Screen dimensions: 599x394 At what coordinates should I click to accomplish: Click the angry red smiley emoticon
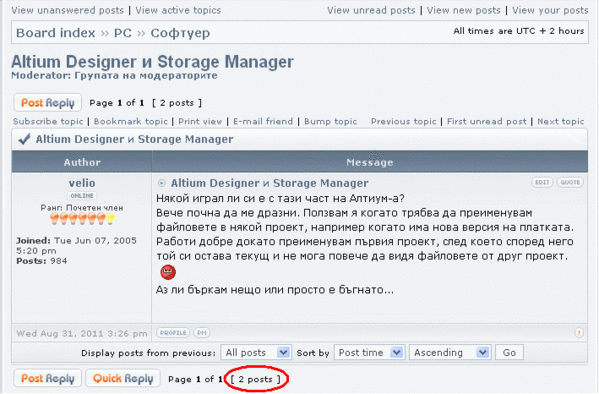168,272
